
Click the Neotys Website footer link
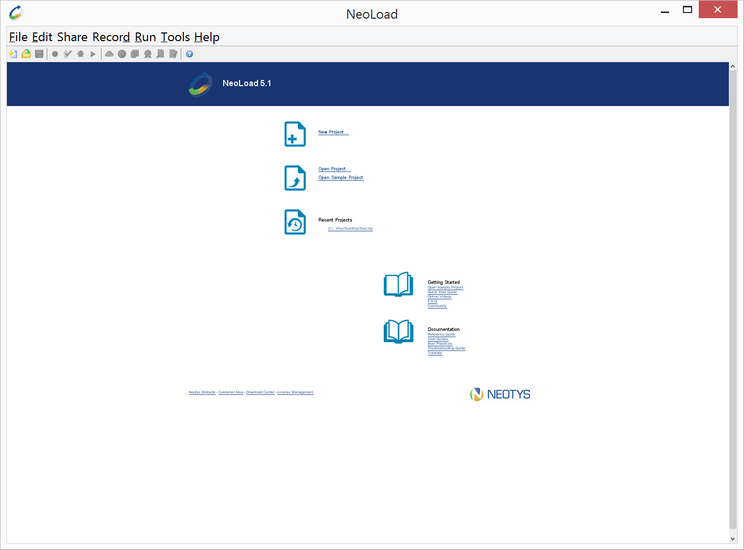click(x=202, y=392)
